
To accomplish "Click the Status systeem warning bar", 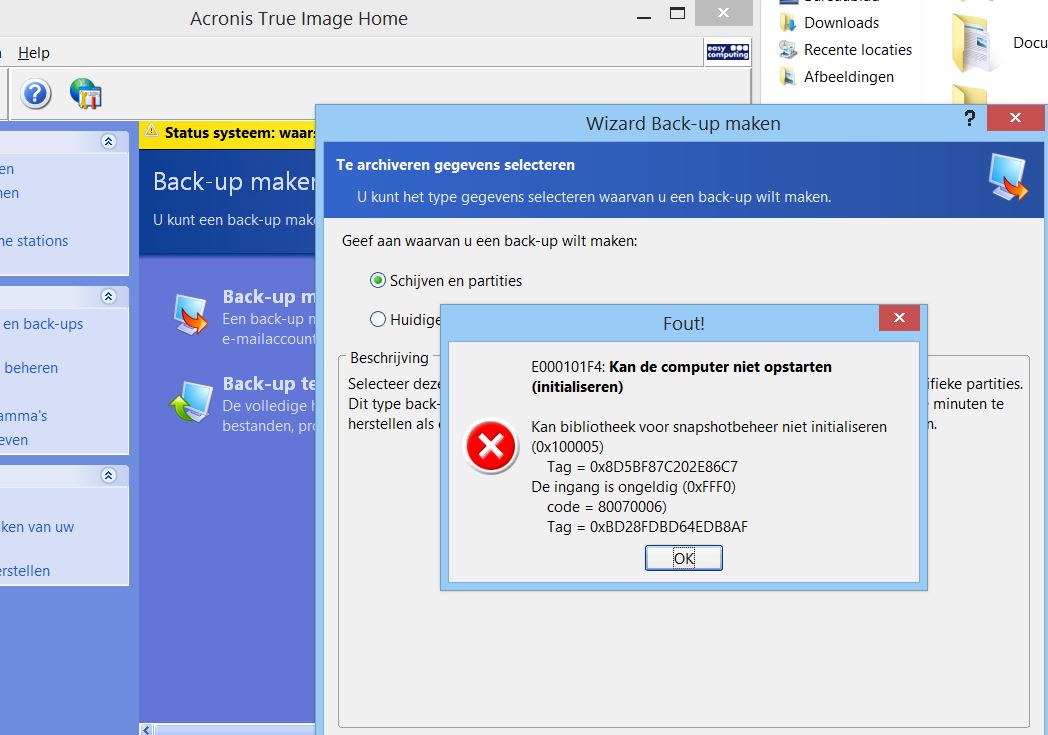I will 227,133.
